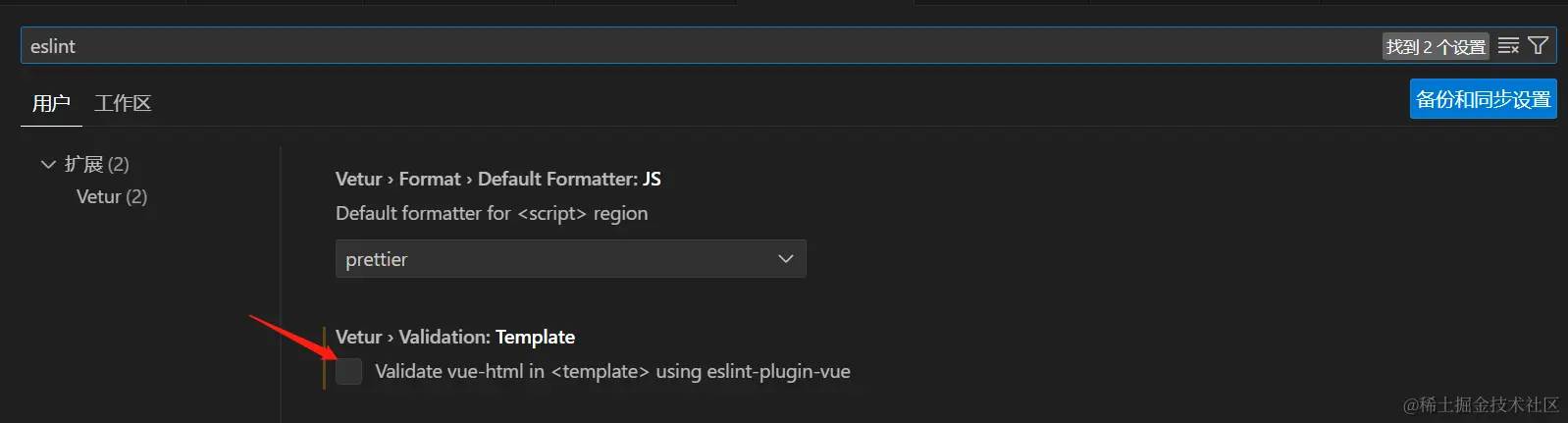Click the dropdown chevron in prettier selector
1568x423 pixels.
[x=785, y=259]
